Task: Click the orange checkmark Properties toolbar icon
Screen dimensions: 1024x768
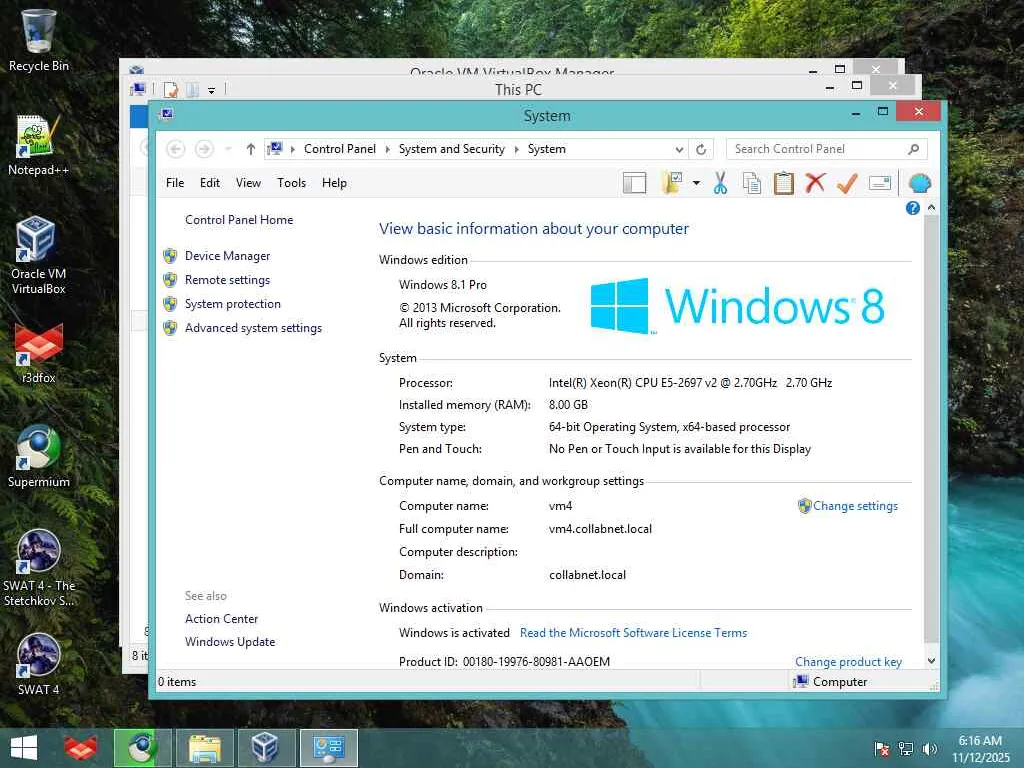Action: [847, 184]
